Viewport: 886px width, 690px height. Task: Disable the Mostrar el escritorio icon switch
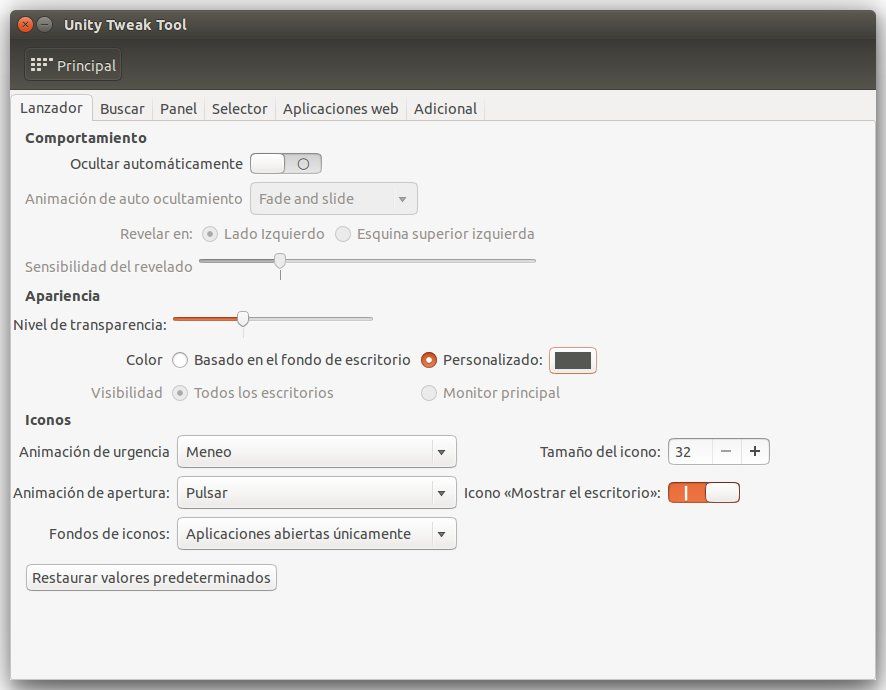coord(704,493)
